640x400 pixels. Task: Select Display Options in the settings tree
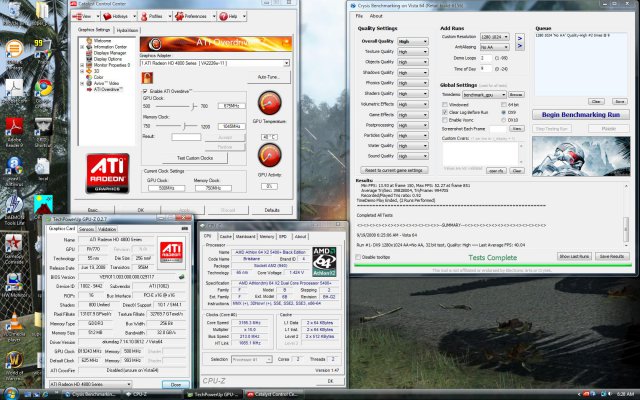coord(108,59)
